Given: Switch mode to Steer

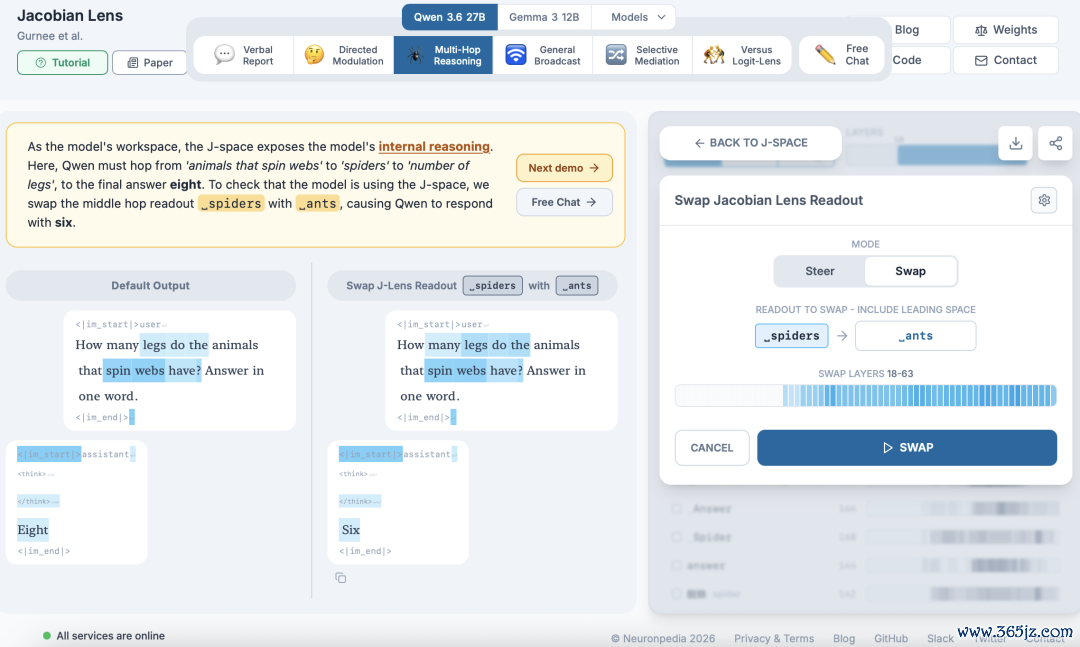Looking at the screenshot, I should tap(820, 271).
